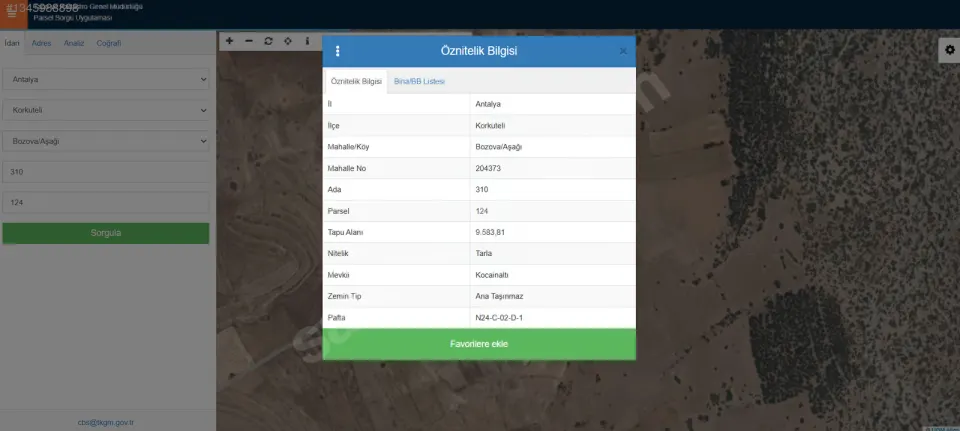Click the Sorgula button

(106, 233)
